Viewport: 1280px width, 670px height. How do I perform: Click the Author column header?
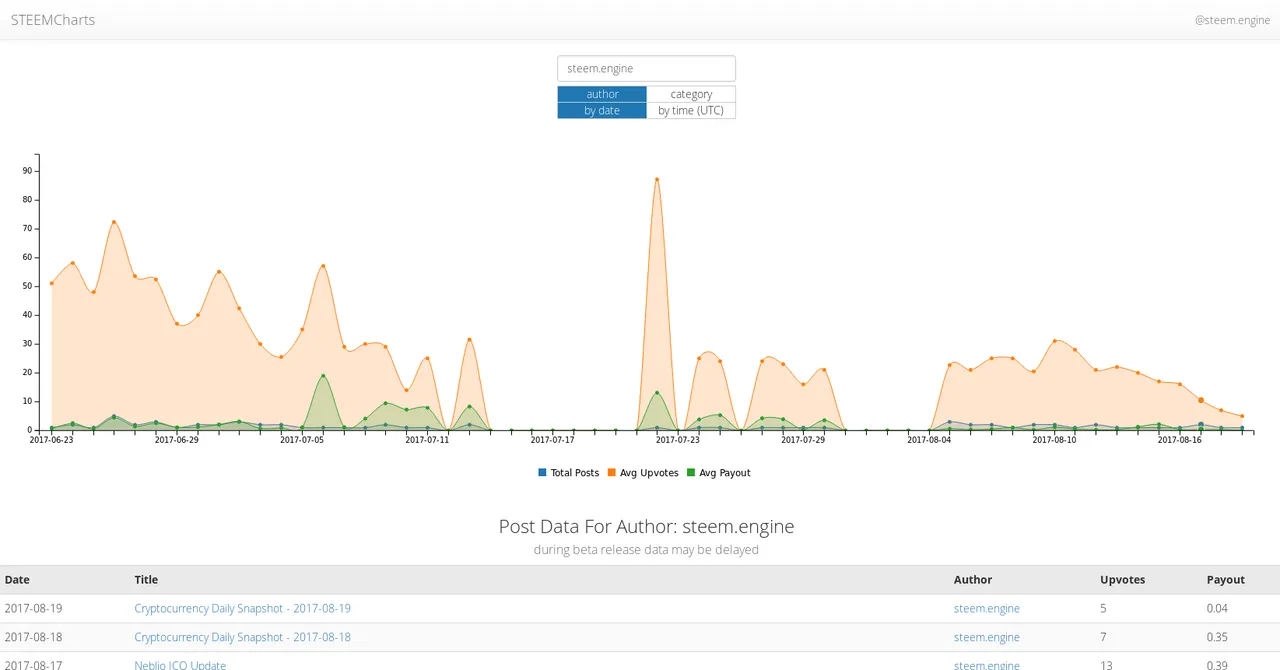(x=973, y=579)
